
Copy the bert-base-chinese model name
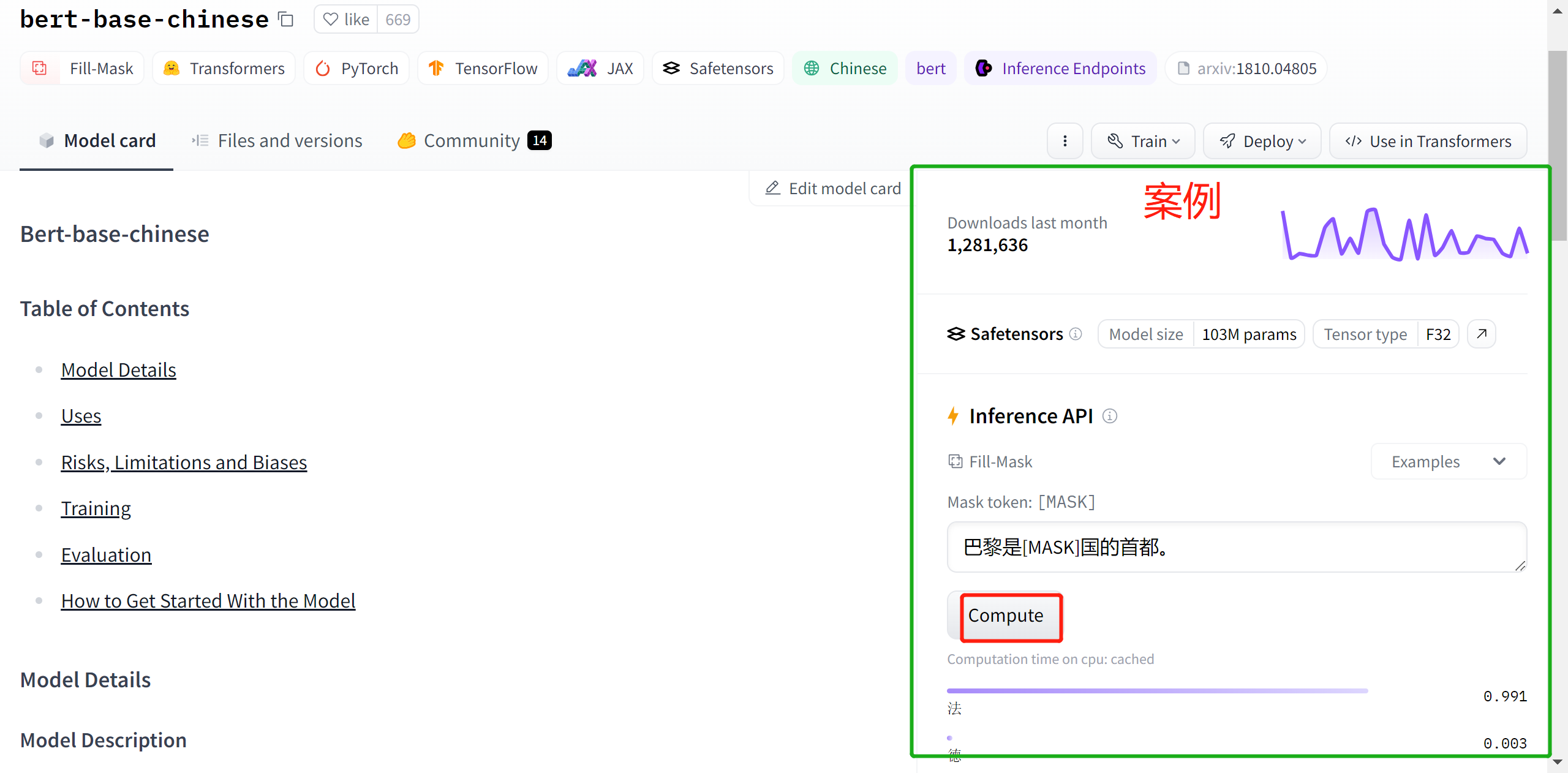[285, 20]
